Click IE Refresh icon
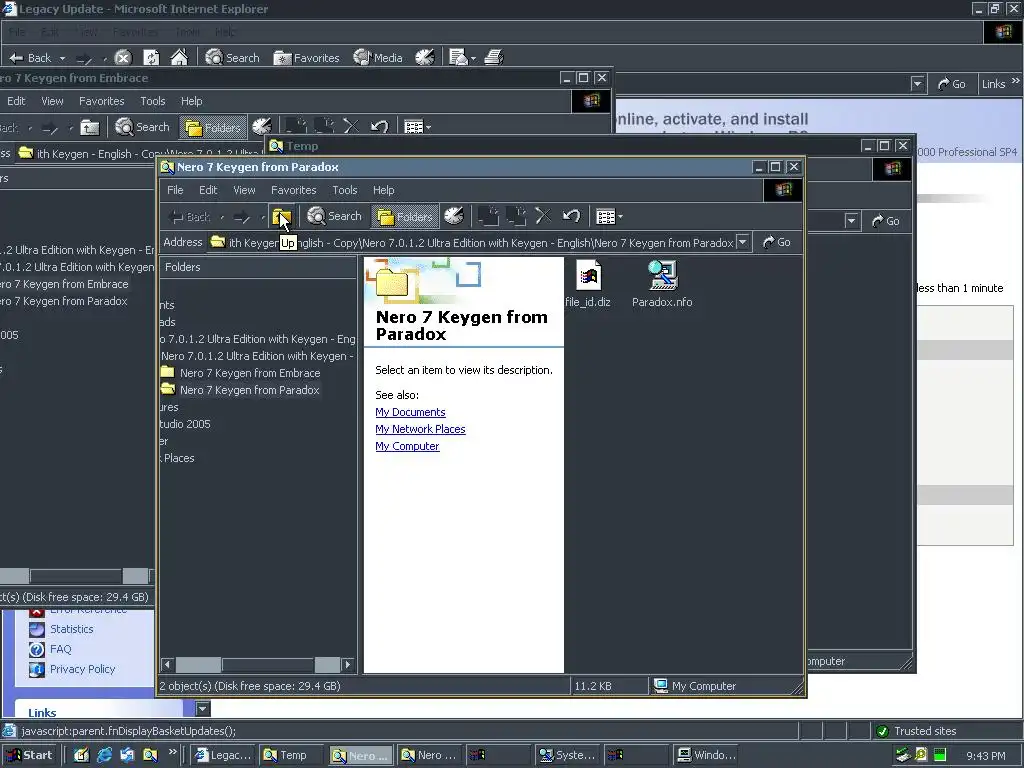The width and height of the screenshot is (1024, 768). tap(151, 57)
